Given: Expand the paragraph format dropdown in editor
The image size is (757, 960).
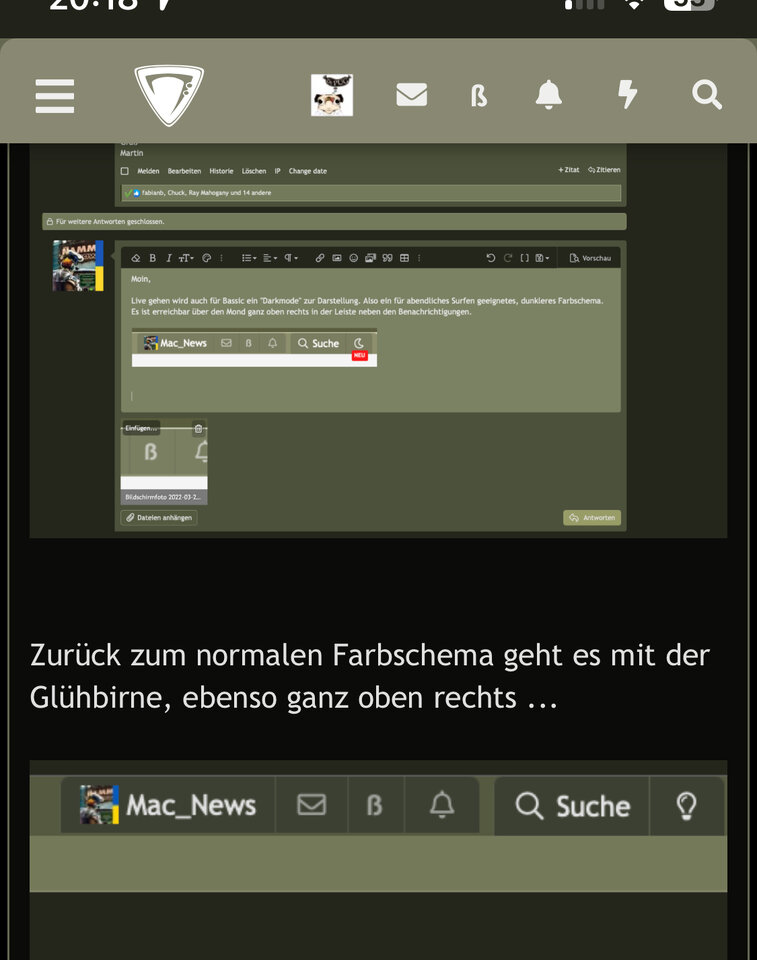Looking at the screenshot, I should tap(290, 258).
